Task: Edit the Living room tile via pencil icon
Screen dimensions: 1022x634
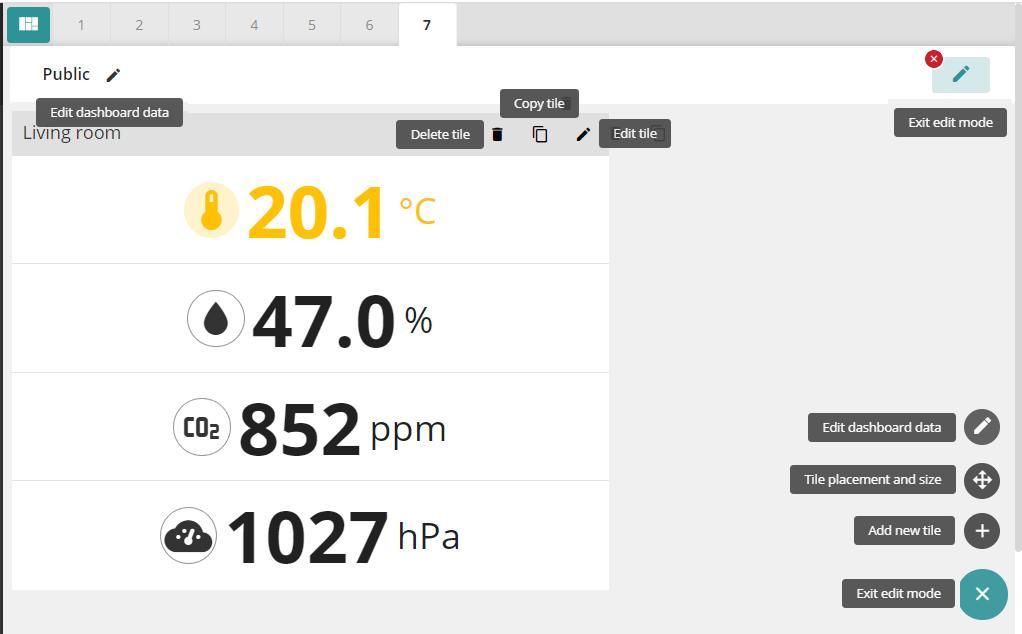Action: (583, 134)
